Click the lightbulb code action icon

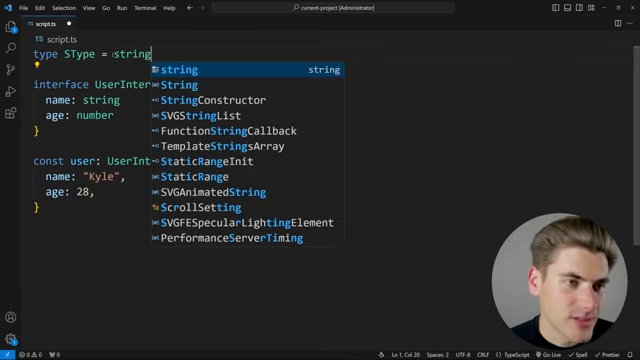pos(37,65)
